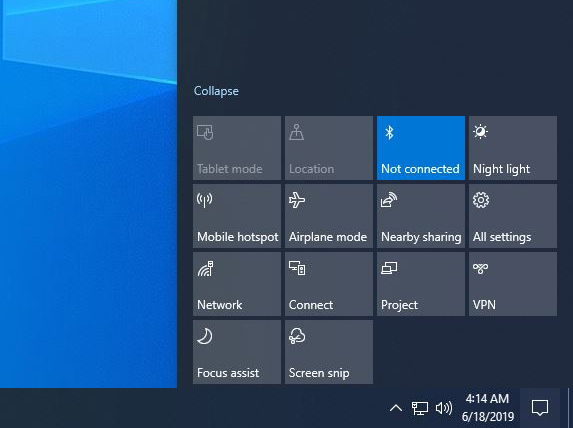This screenshot has width=573, height=428.
Task: Click the network status tray icon
Action: pyautogui.click(x=420, y=408)
